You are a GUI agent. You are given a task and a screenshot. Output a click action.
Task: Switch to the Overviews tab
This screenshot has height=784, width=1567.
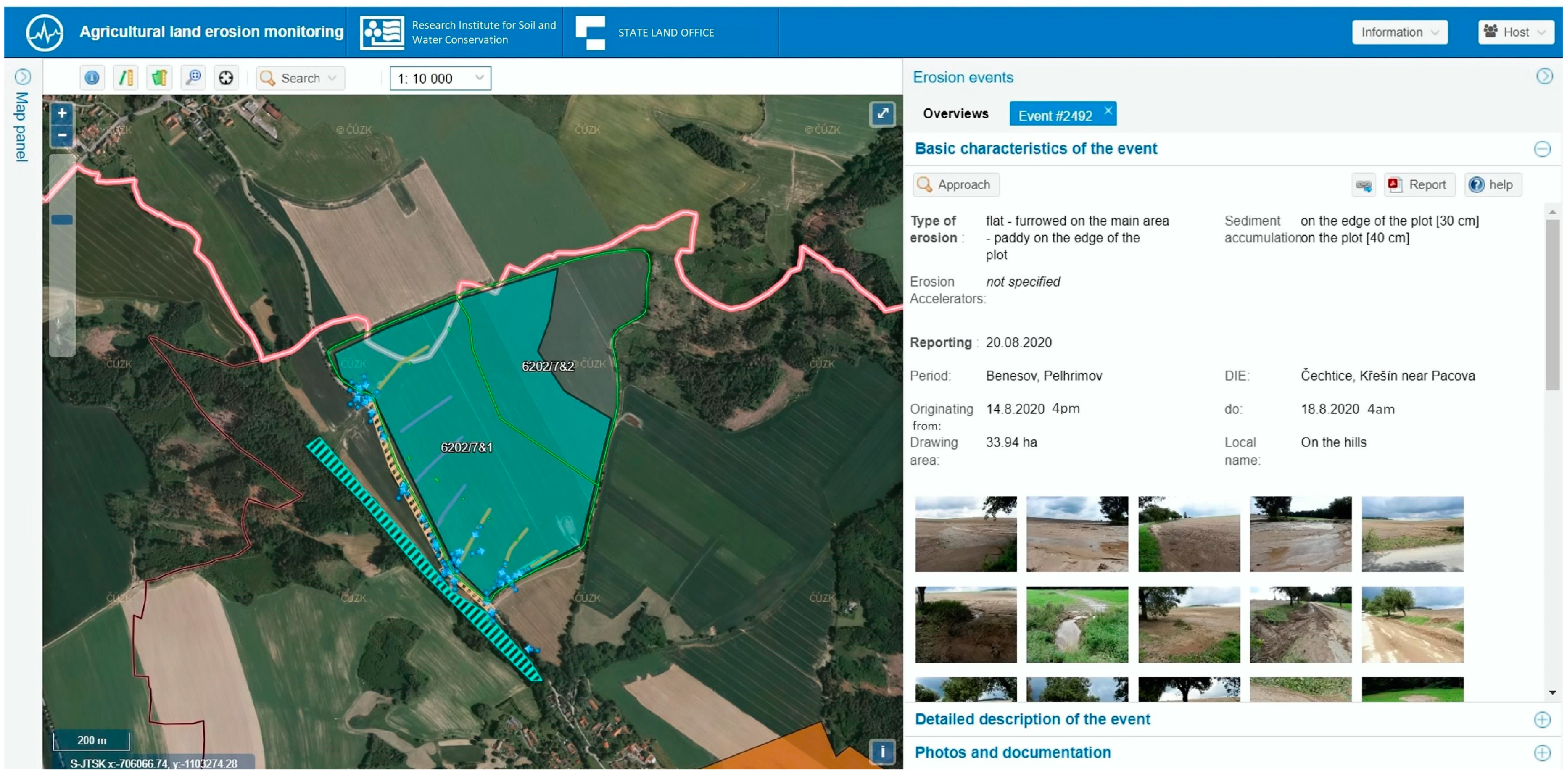(x=955, y=114)
